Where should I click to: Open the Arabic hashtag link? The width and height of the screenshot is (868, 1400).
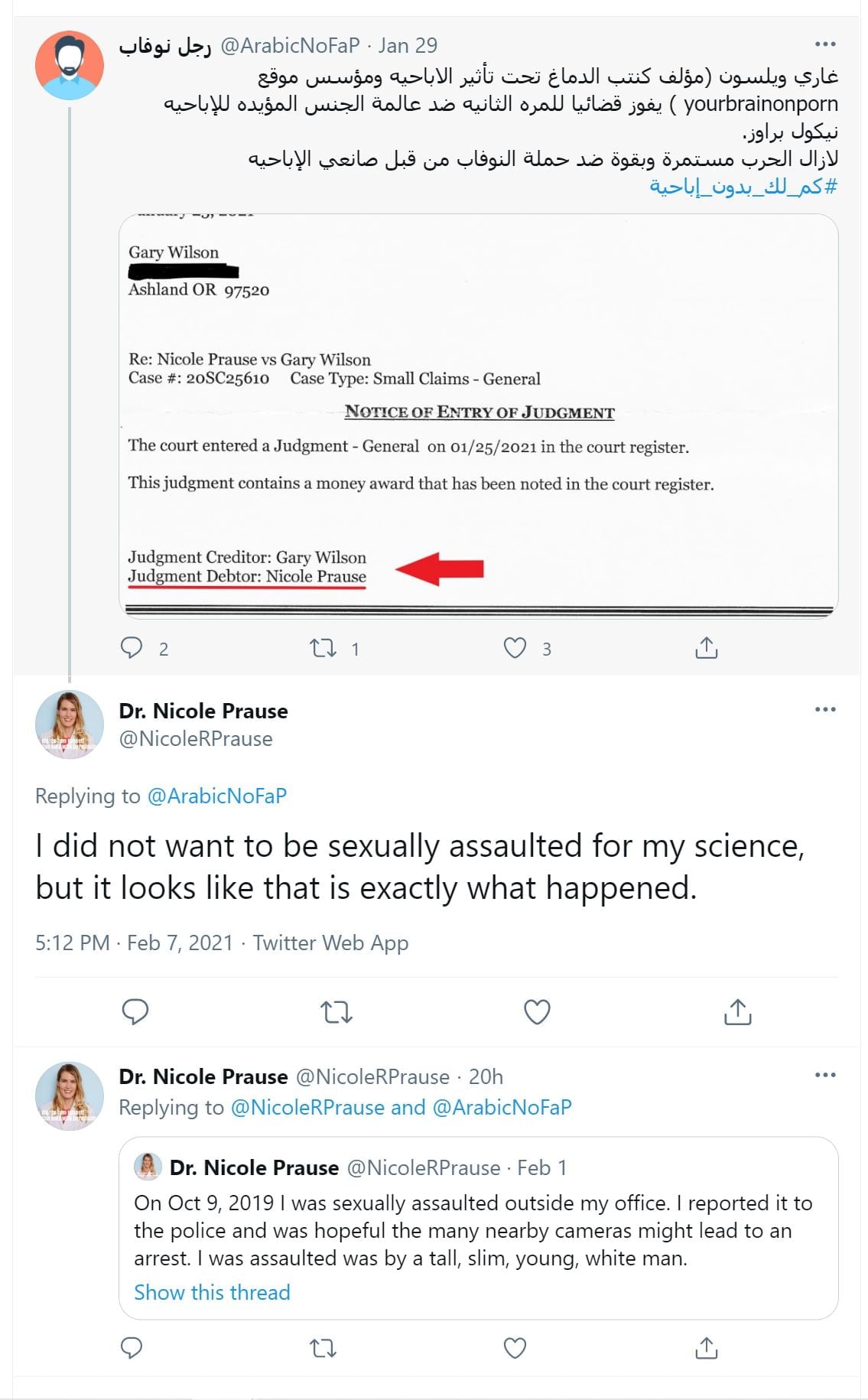[743, 186]
